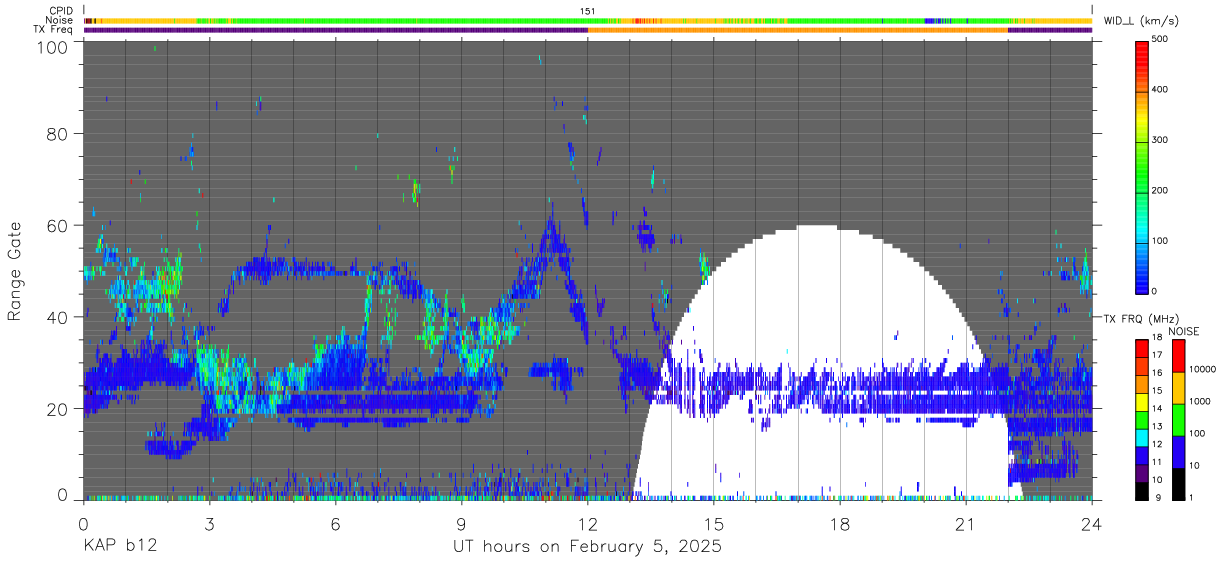Screen dimensions: 1228x567
Task: Click the 13 label on the TX FRQ legend
Action: click(1157, 426)
